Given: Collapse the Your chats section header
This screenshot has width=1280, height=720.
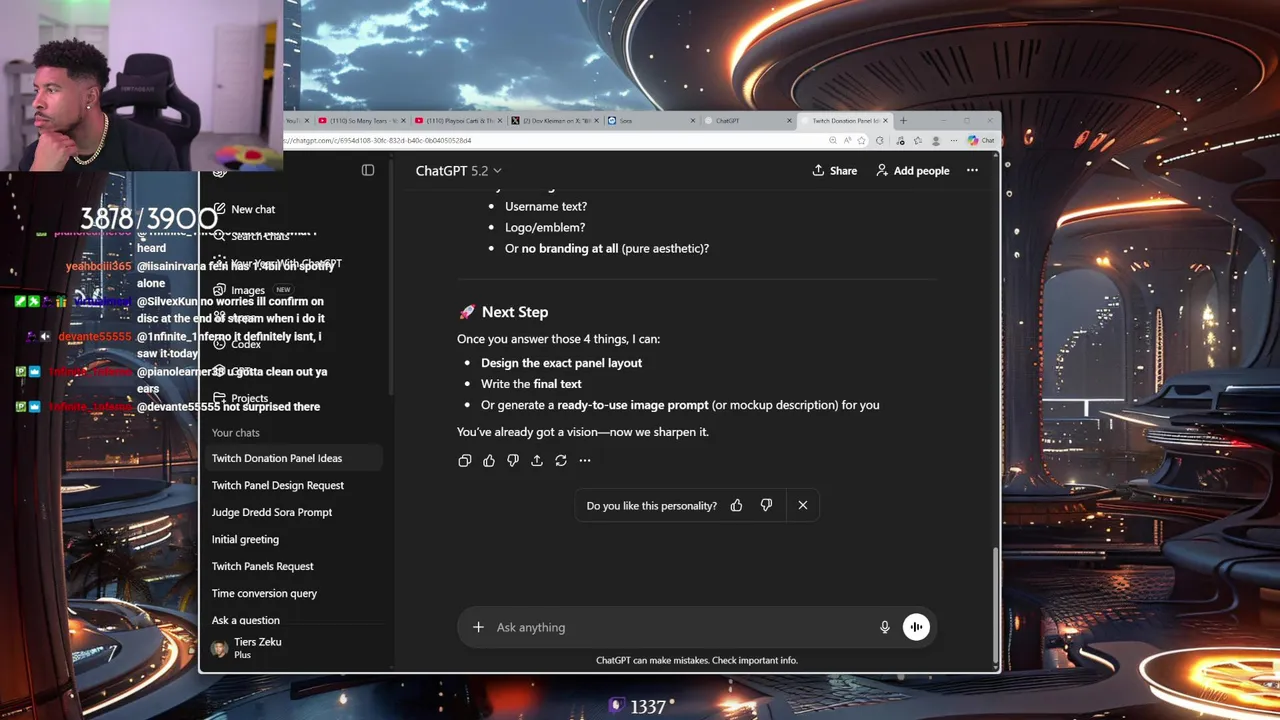Looking at the screenshot, I should tap(235, 433).
